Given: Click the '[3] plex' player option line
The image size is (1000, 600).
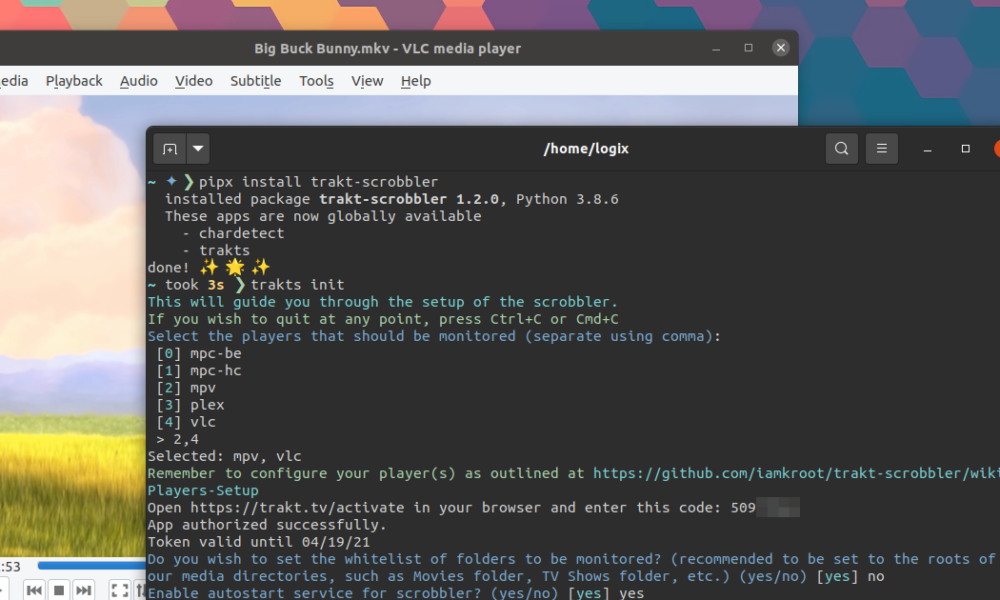Looking at the screenshot, I should (x=190, y=405).
